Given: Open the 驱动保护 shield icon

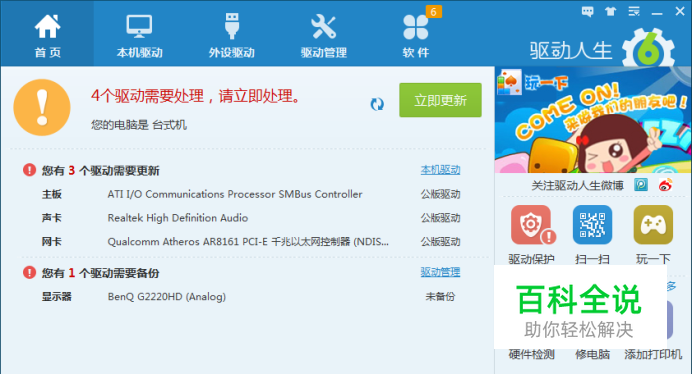Looking at the screenshot, I should 531,225.
